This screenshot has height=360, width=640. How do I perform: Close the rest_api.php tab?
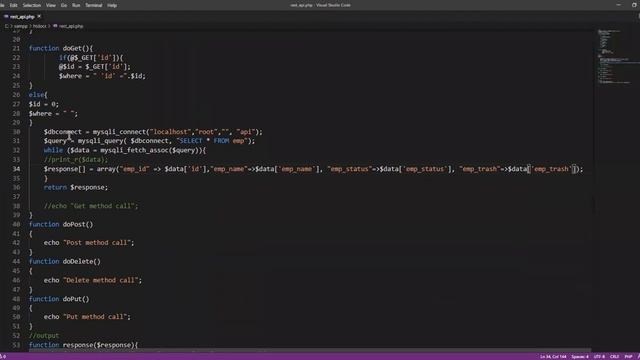pos(39,16)
